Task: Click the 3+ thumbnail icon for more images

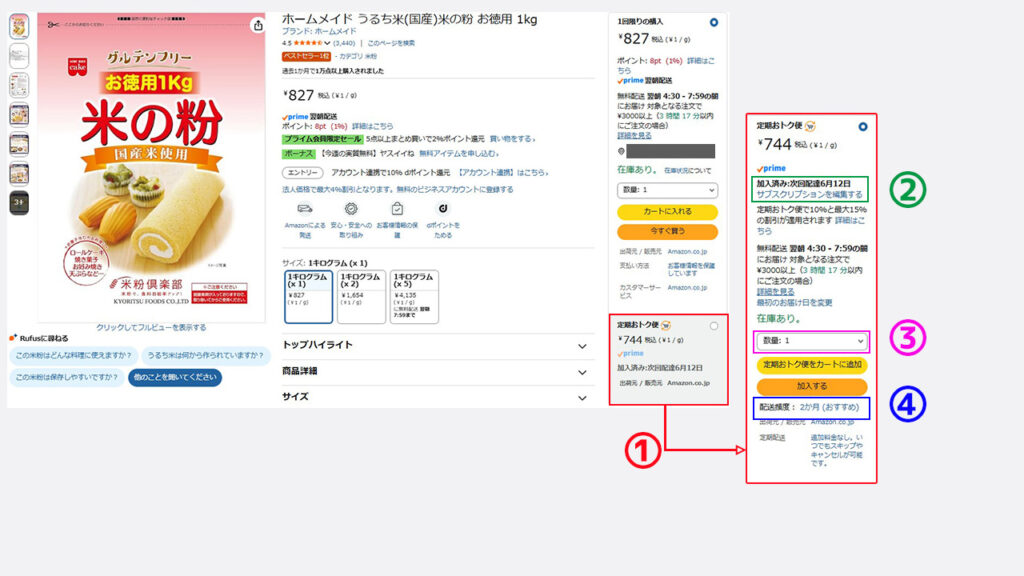Action: (x=20, y=200)
